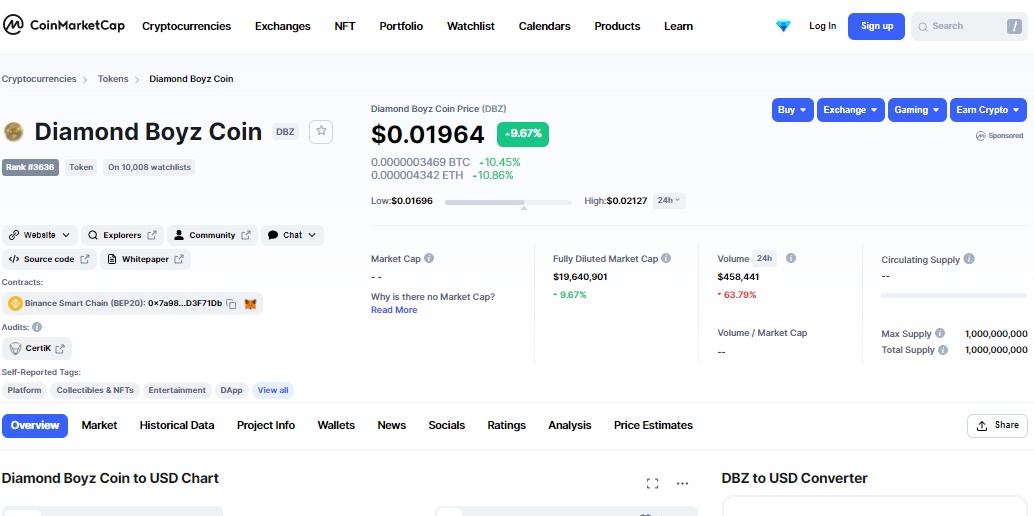The width and height of the screenshot is (1034, 516).
Task: Open the Gaming dropdown
Action: [x=917, y=110]
